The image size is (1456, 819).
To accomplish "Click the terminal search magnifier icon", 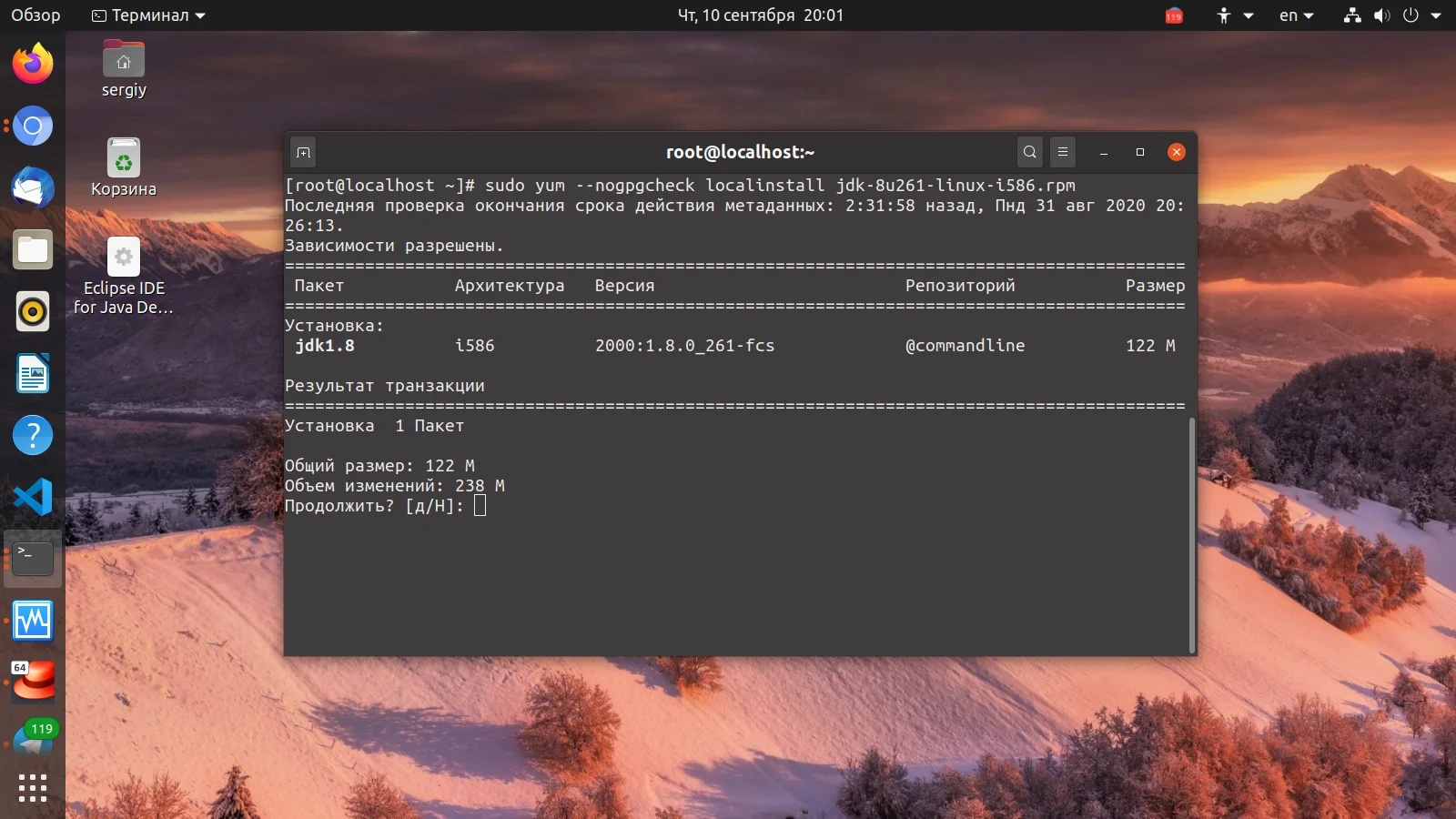I will (1029, 152).
